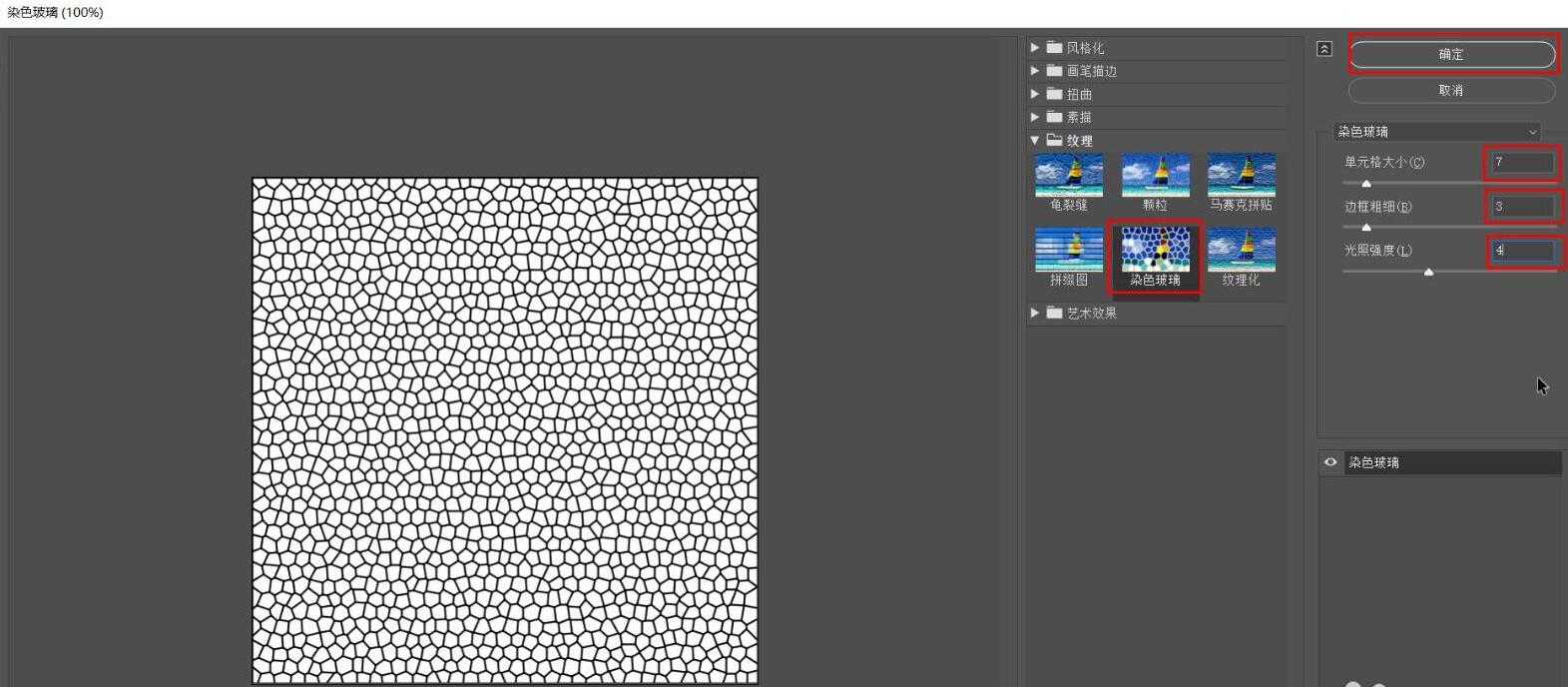Viewport: 1568px width, 687px height.
Task: Expand the 风格化 filter folder
Action: click(x=1035, y=47)
